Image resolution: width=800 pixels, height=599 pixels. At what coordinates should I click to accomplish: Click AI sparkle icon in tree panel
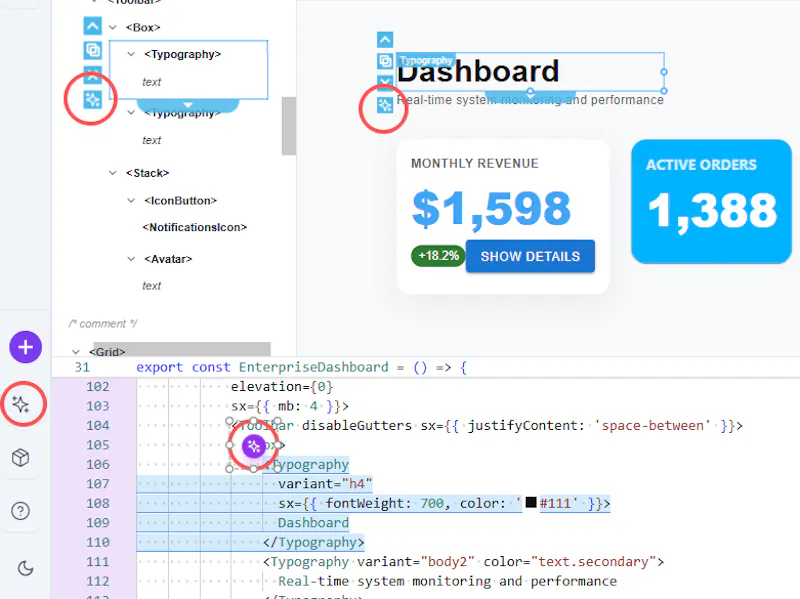[x=92, y=99]
